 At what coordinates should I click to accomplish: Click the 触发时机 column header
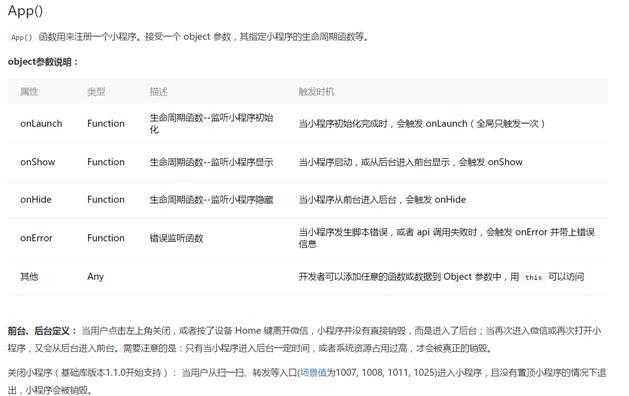pyautogui.click(x=316, y=92)
